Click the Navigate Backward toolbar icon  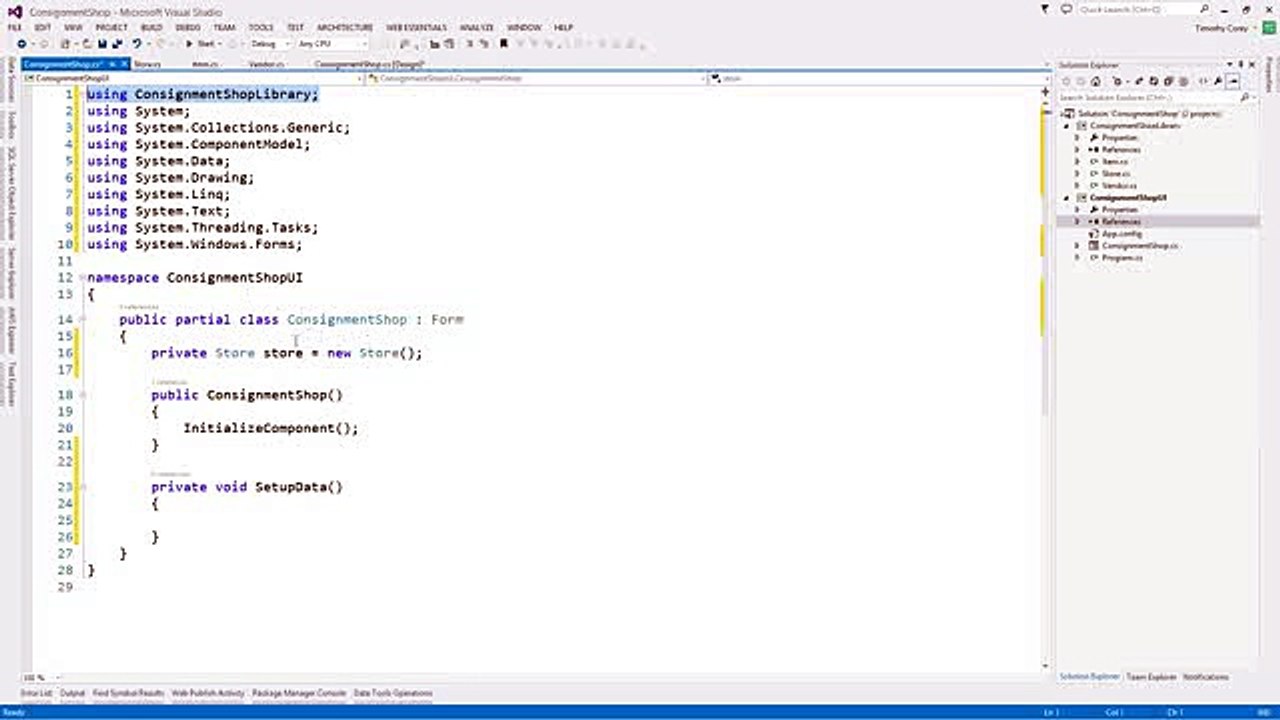(x=21, y=44)
